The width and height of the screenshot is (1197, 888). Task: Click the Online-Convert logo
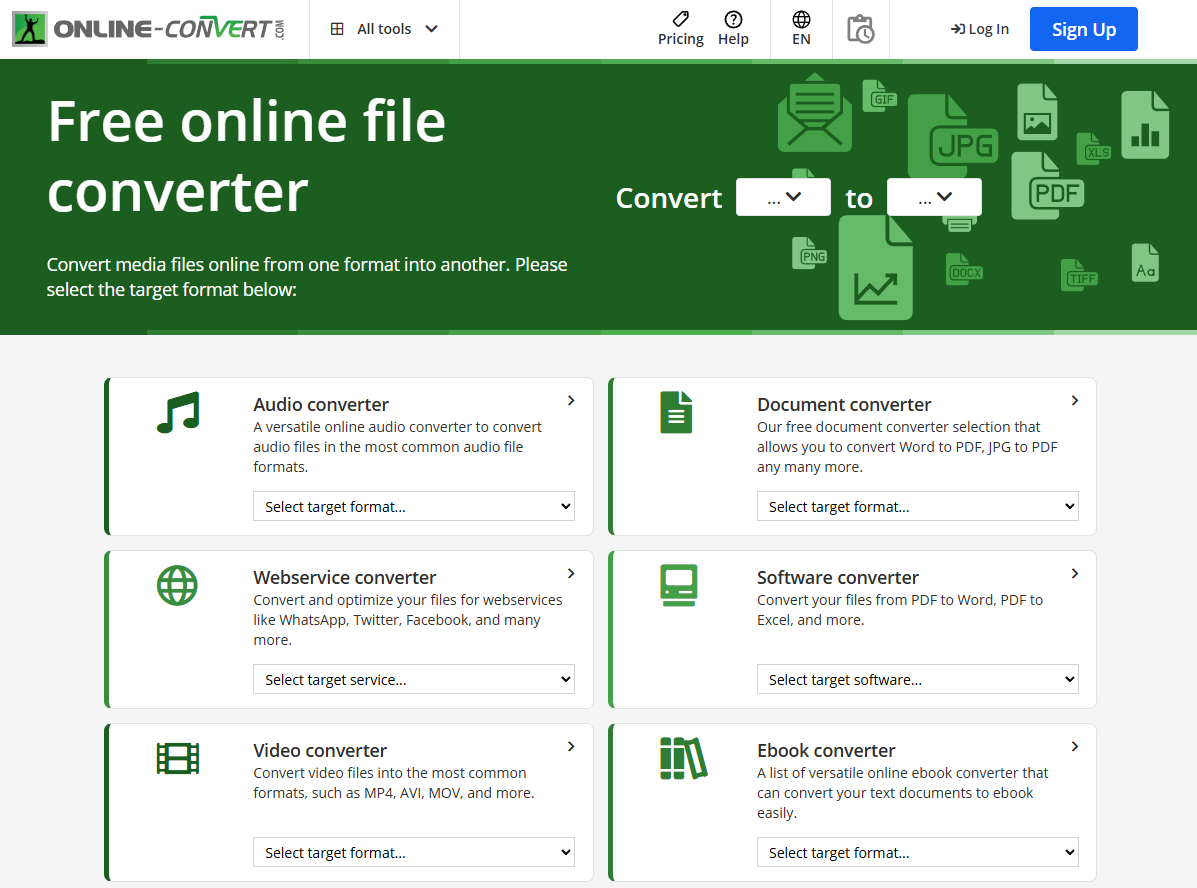point(150,28)
